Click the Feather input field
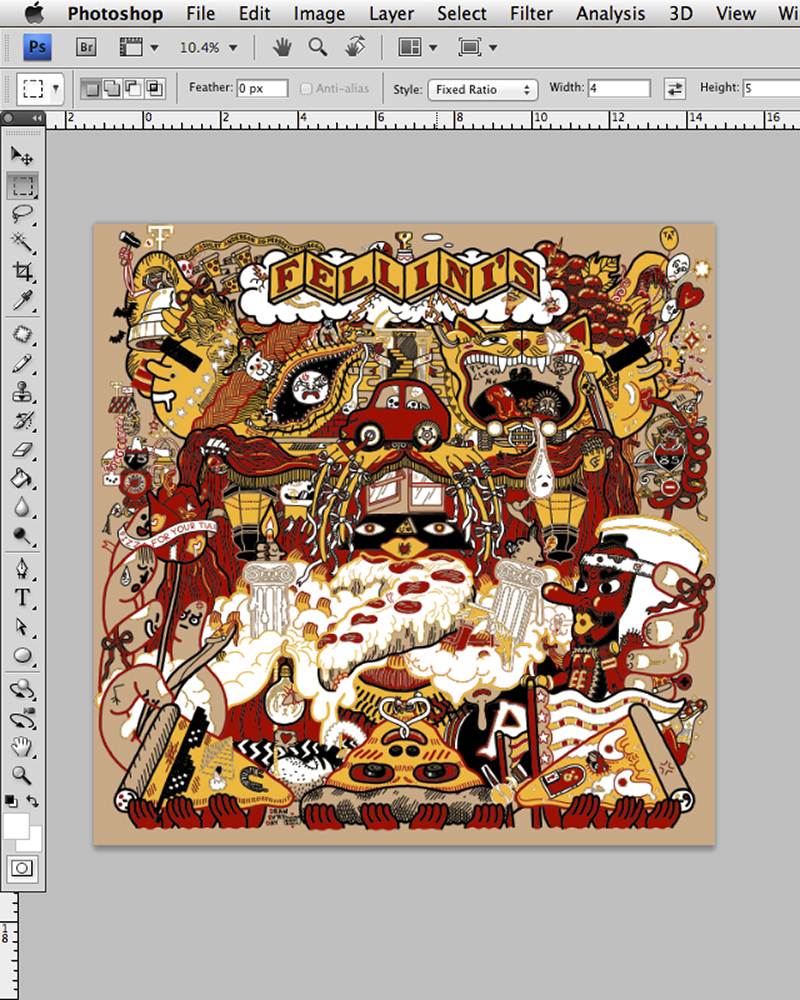The image size is (800, 1000). 262,89
